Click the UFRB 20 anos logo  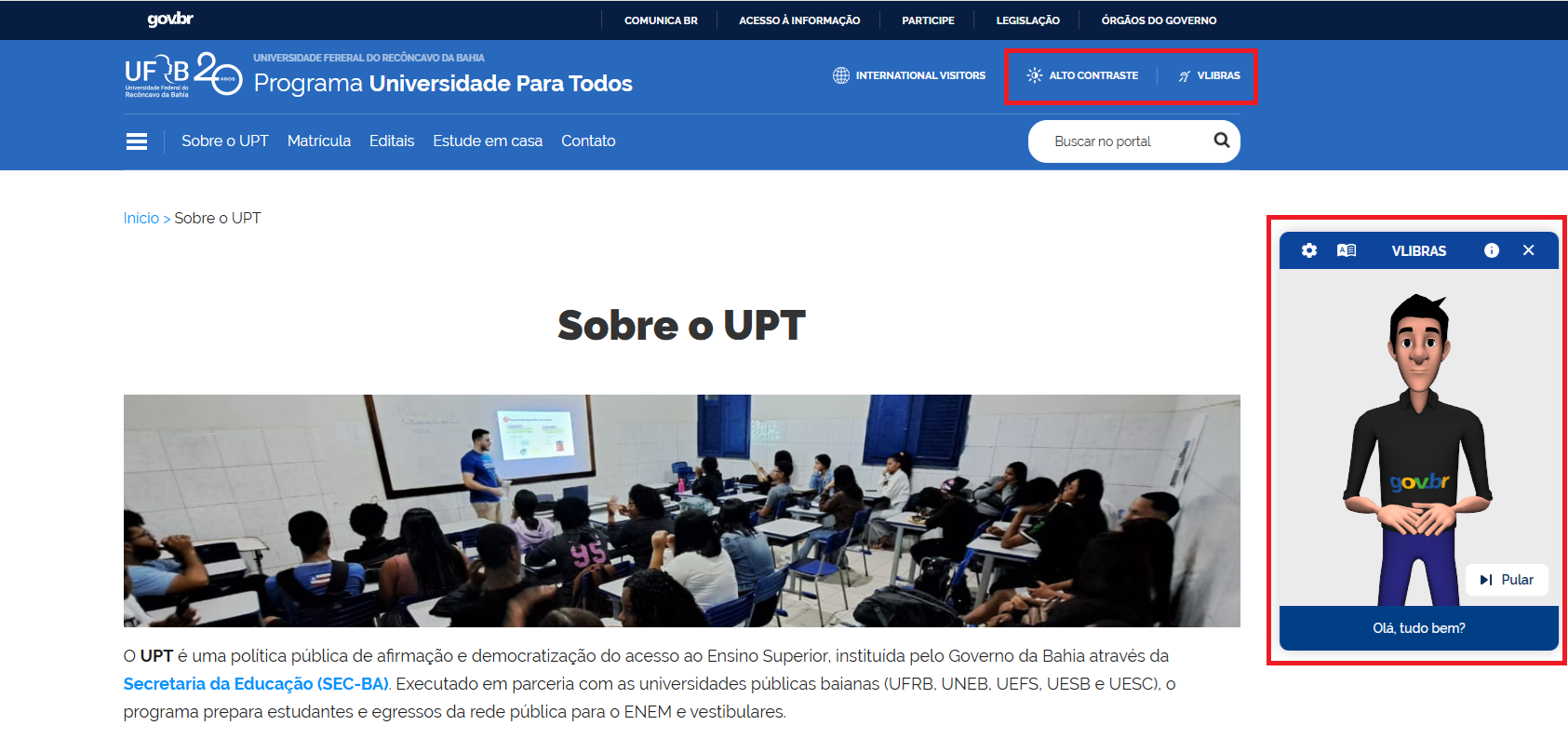[183, 74]
